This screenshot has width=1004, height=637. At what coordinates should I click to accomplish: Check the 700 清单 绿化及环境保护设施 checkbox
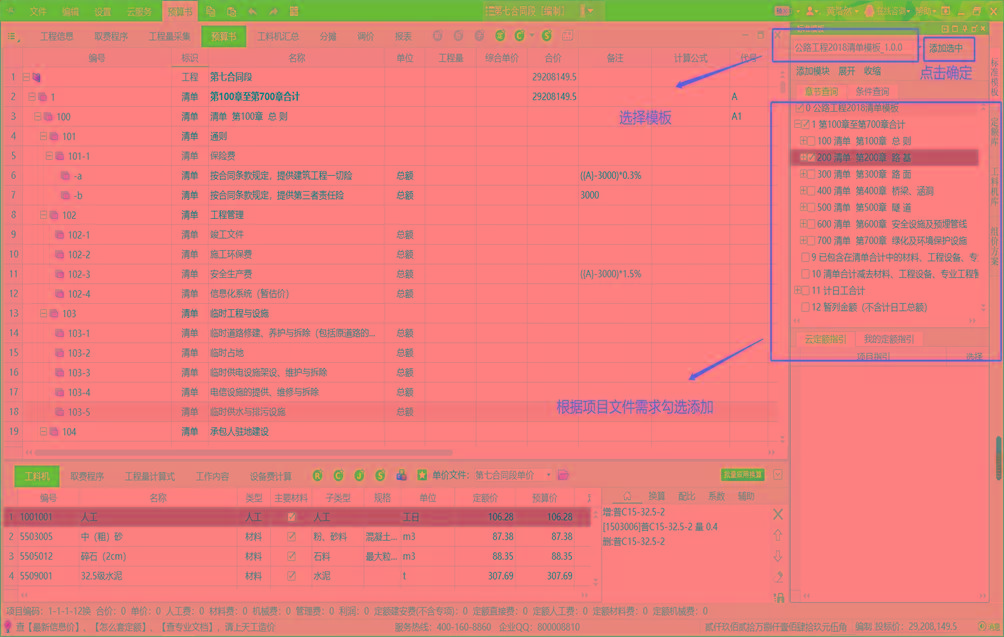coord(811,241)
